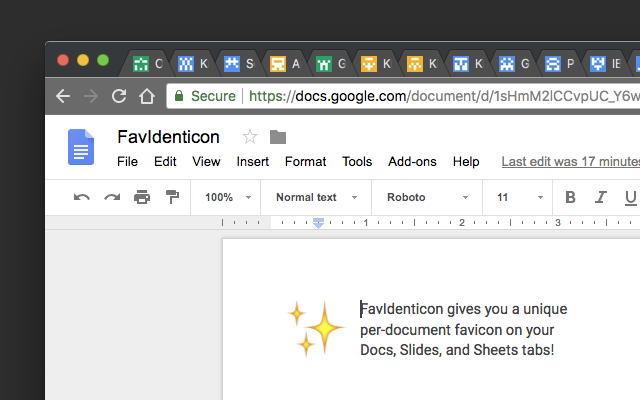This screenshot has width=640, height=400.
Task: Reload the page with the refresh icon
Action: pyautogui.click(x=119, y=96)
